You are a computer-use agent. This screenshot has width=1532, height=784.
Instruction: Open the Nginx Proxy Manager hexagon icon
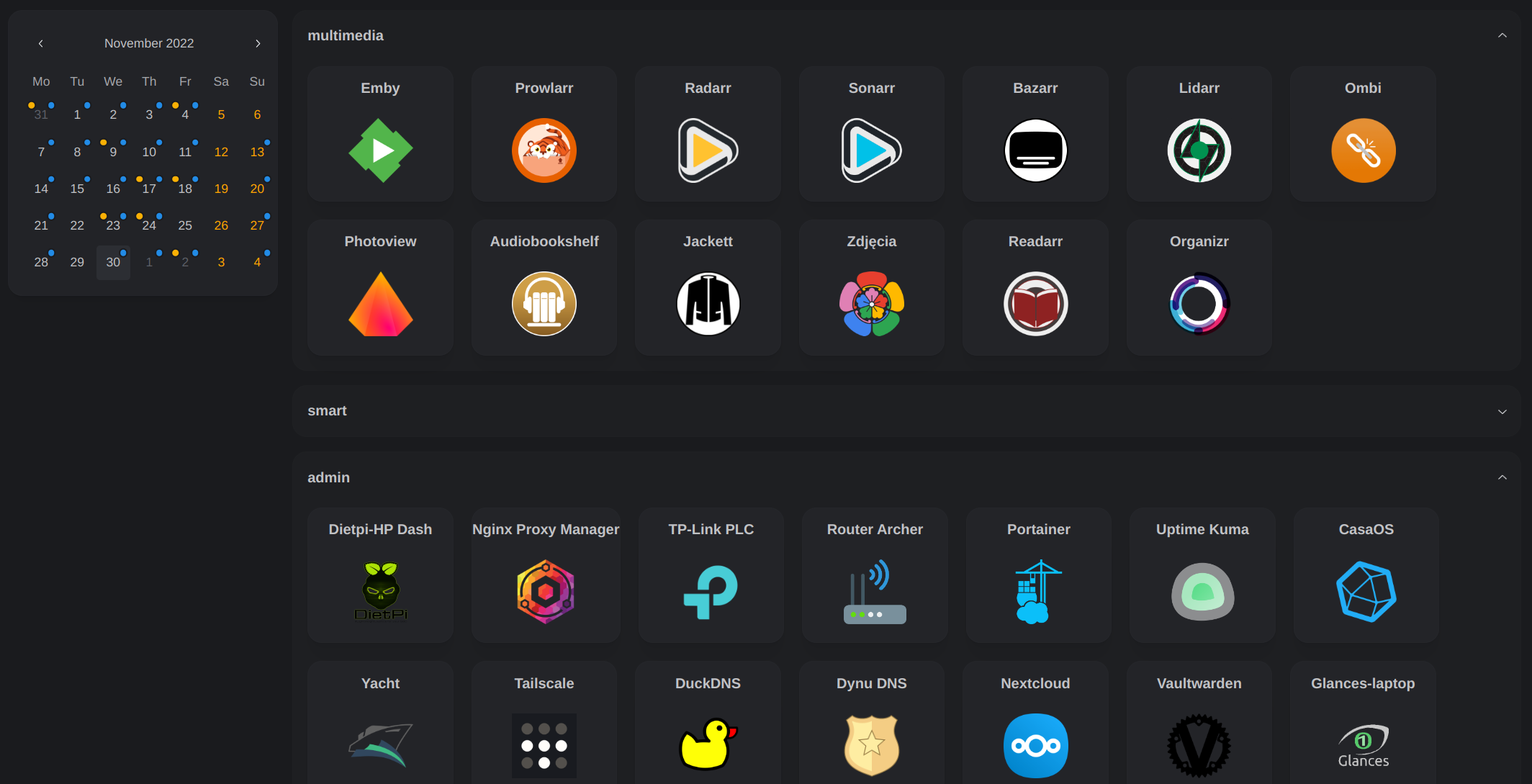(x=546, y=592)
